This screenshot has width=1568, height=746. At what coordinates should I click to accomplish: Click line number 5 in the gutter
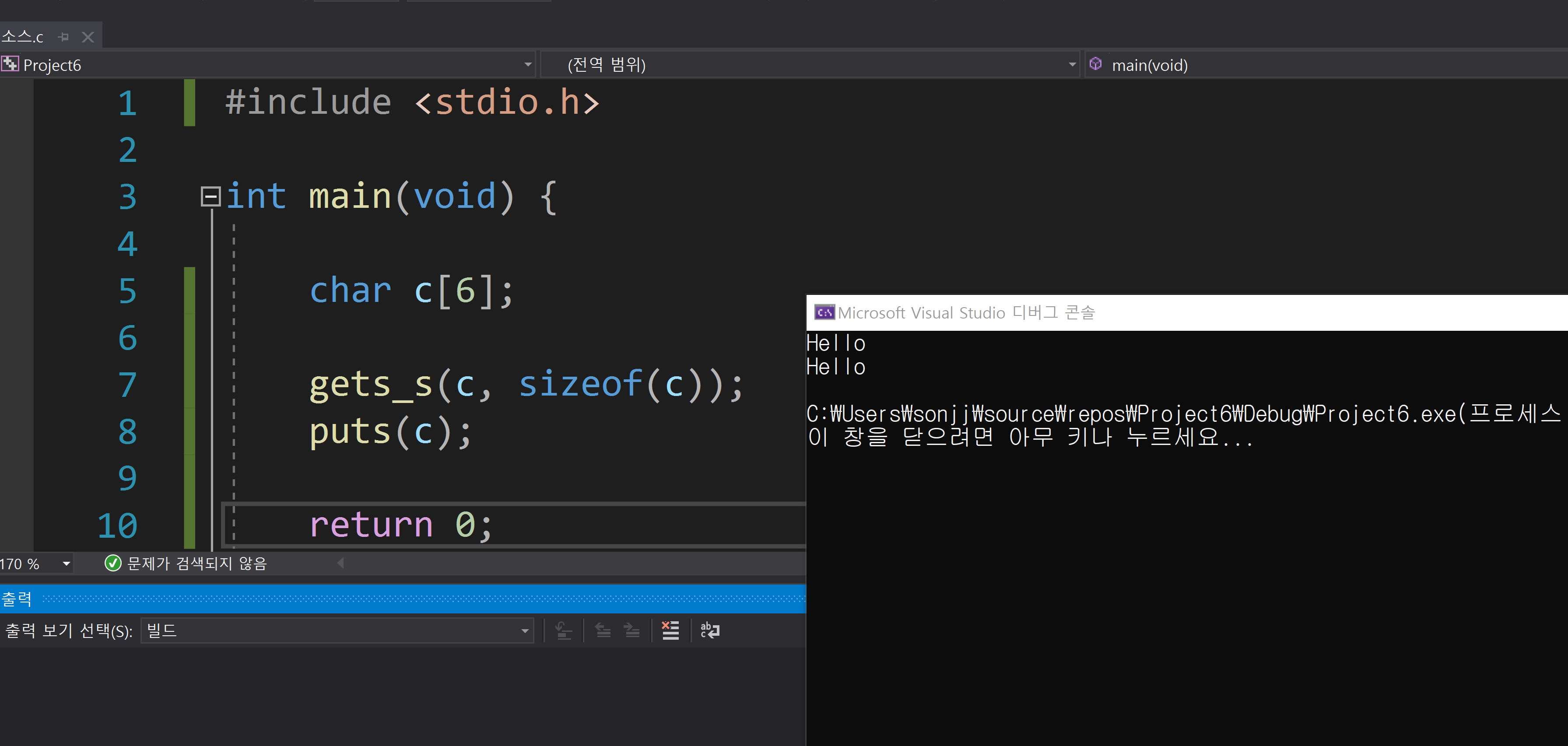tap(127, 291)
